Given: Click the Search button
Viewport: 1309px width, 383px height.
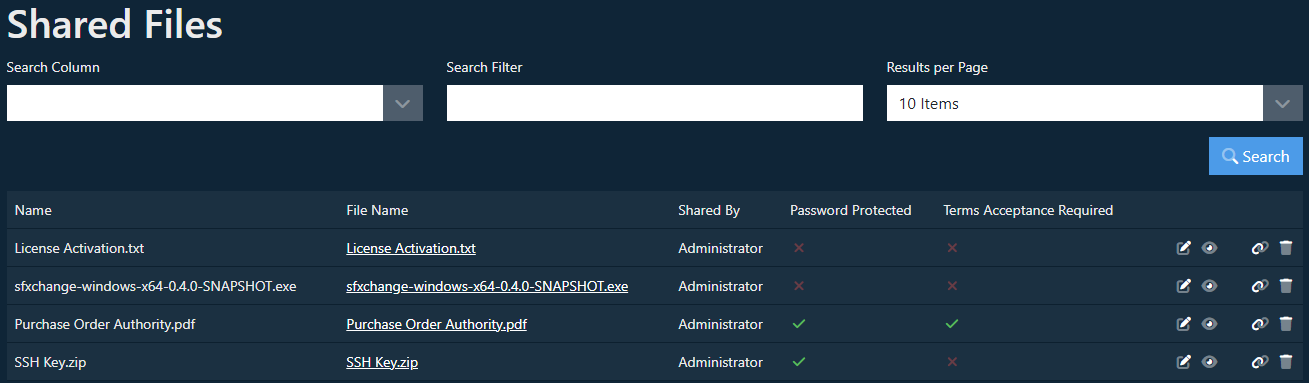Looking at the screenshot, I should pyautogui.click(x=1256, y=157).
